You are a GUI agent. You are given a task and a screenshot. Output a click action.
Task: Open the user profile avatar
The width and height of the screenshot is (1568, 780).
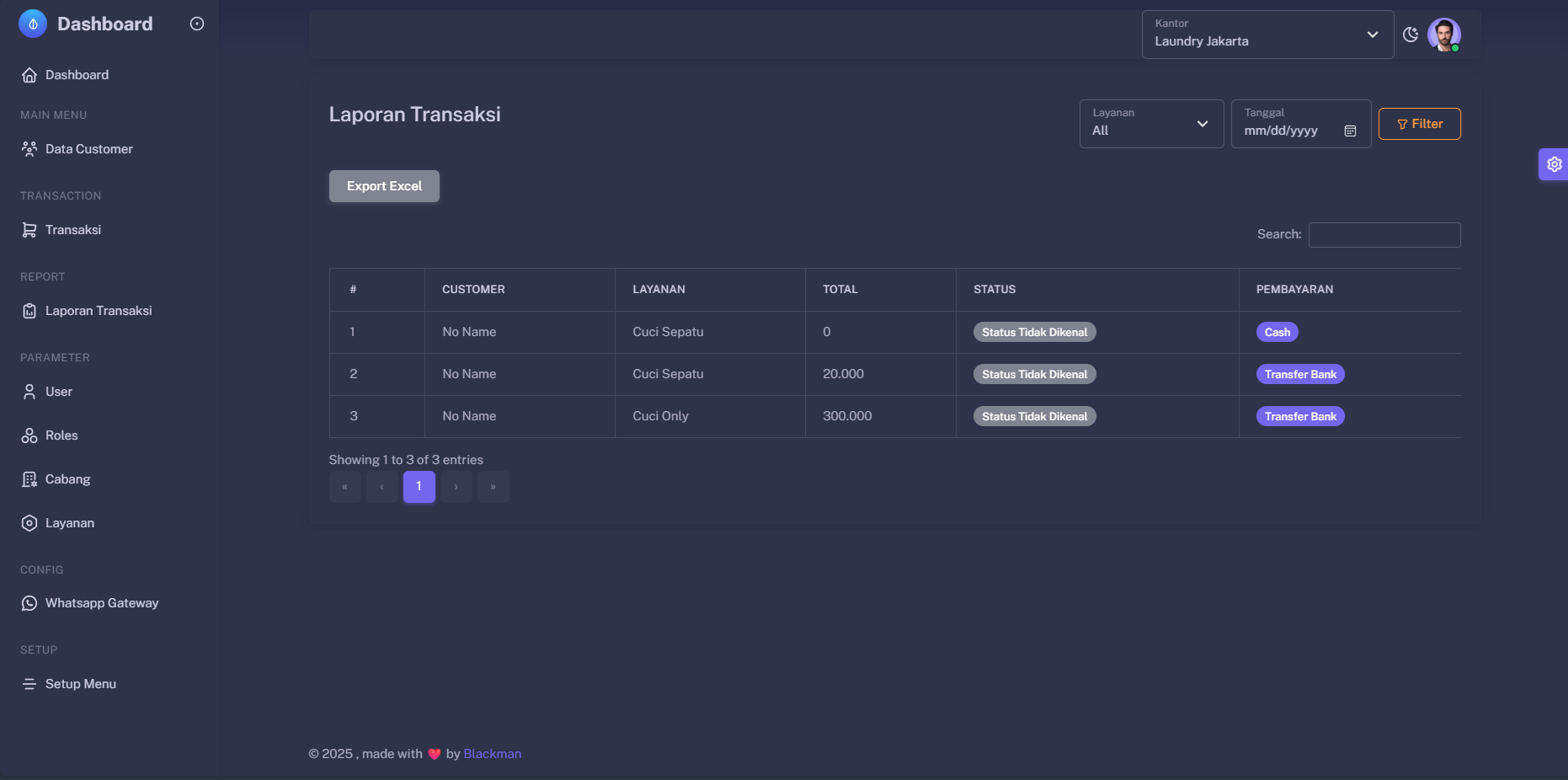tap(1443, 35)
